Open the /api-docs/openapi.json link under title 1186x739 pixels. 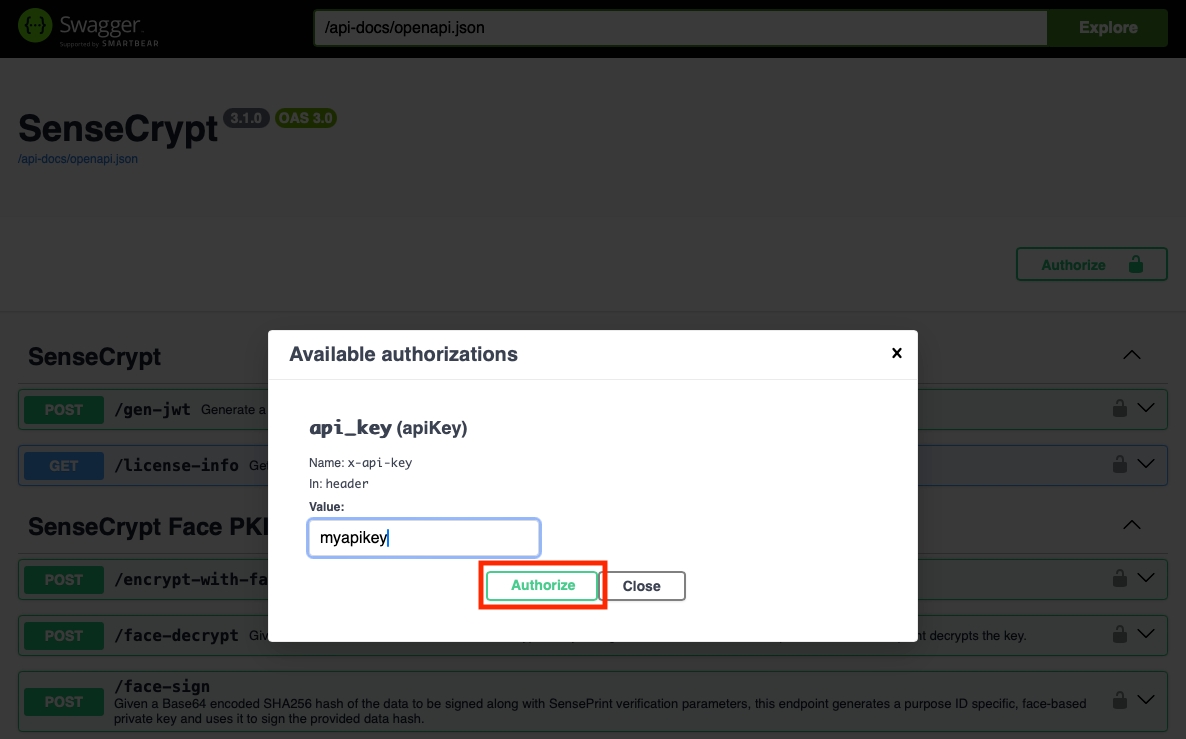point(78,159)
